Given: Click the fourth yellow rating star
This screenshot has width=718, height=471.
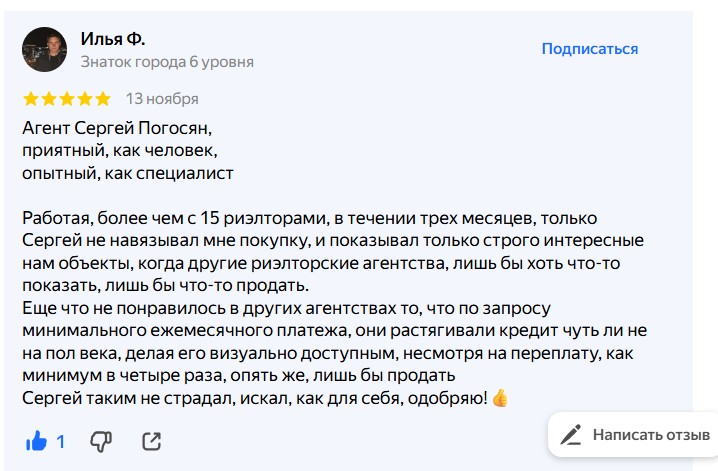Looking at the screenshot, I should tap(84, 99).
